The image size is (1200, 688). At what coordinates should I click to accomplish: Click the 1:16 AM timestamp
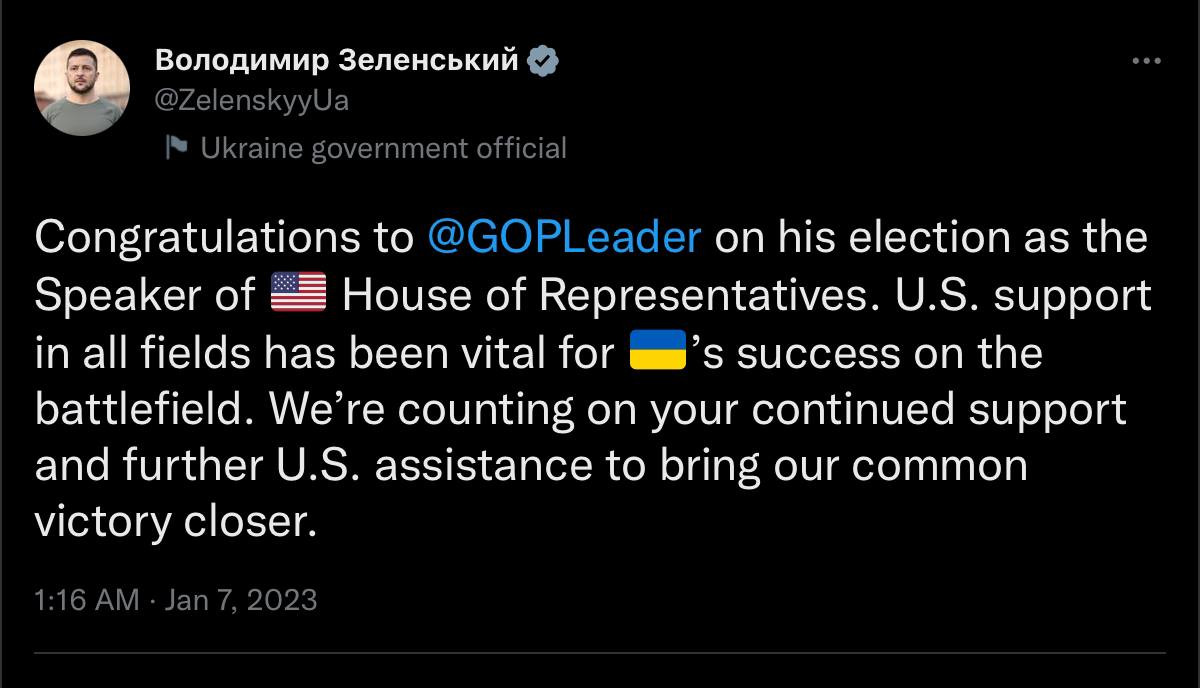(x=86, y=600)
